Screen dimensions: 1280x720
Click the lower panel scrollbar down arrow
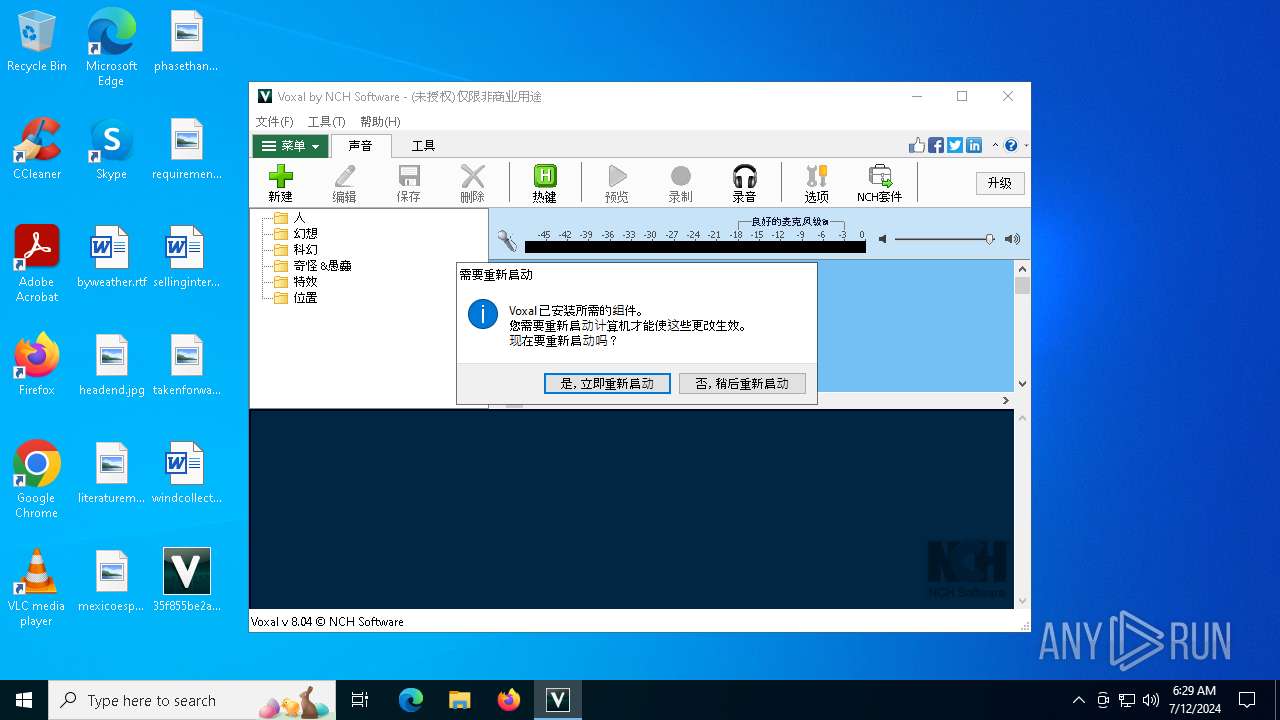[1022, 601]
